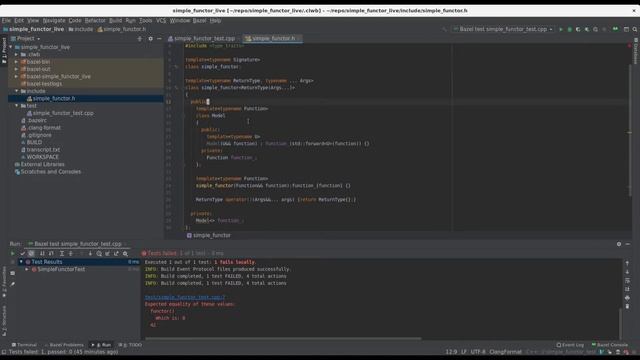Open Search Everywhere magnifier at top right

635,29
